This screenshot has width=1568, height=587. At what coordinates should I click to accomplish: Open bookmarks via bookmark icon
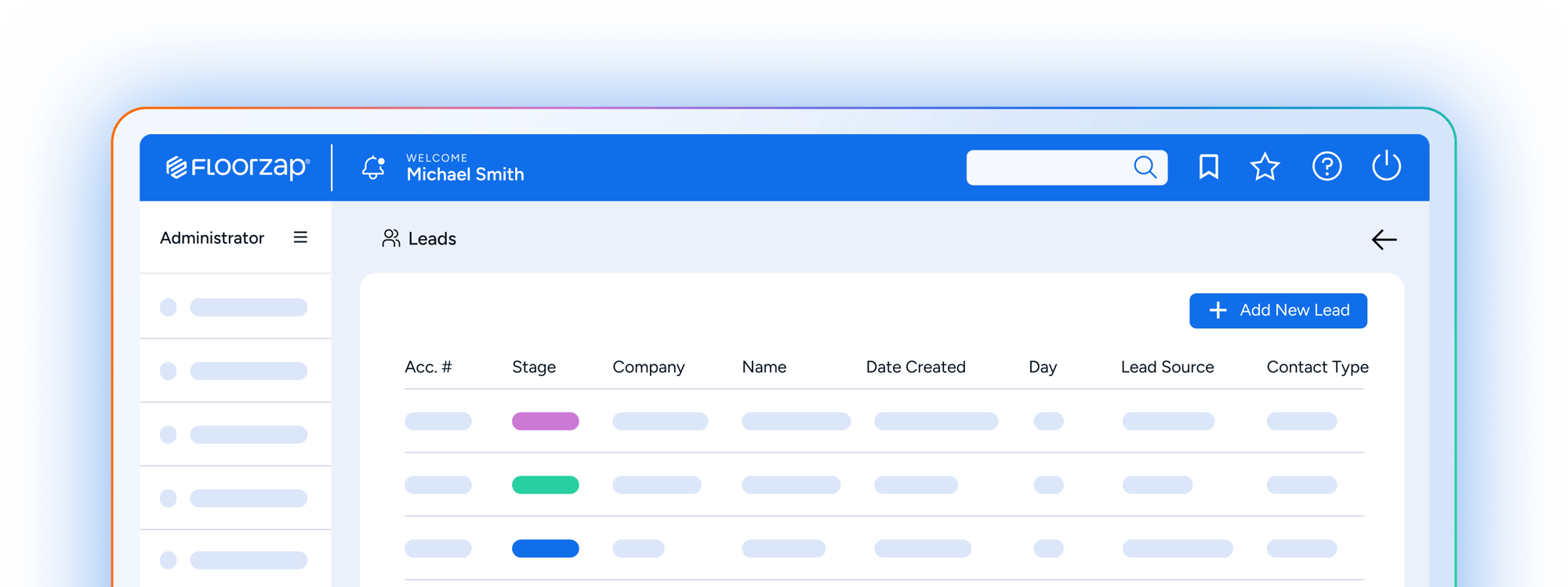tap(1208, 167)
